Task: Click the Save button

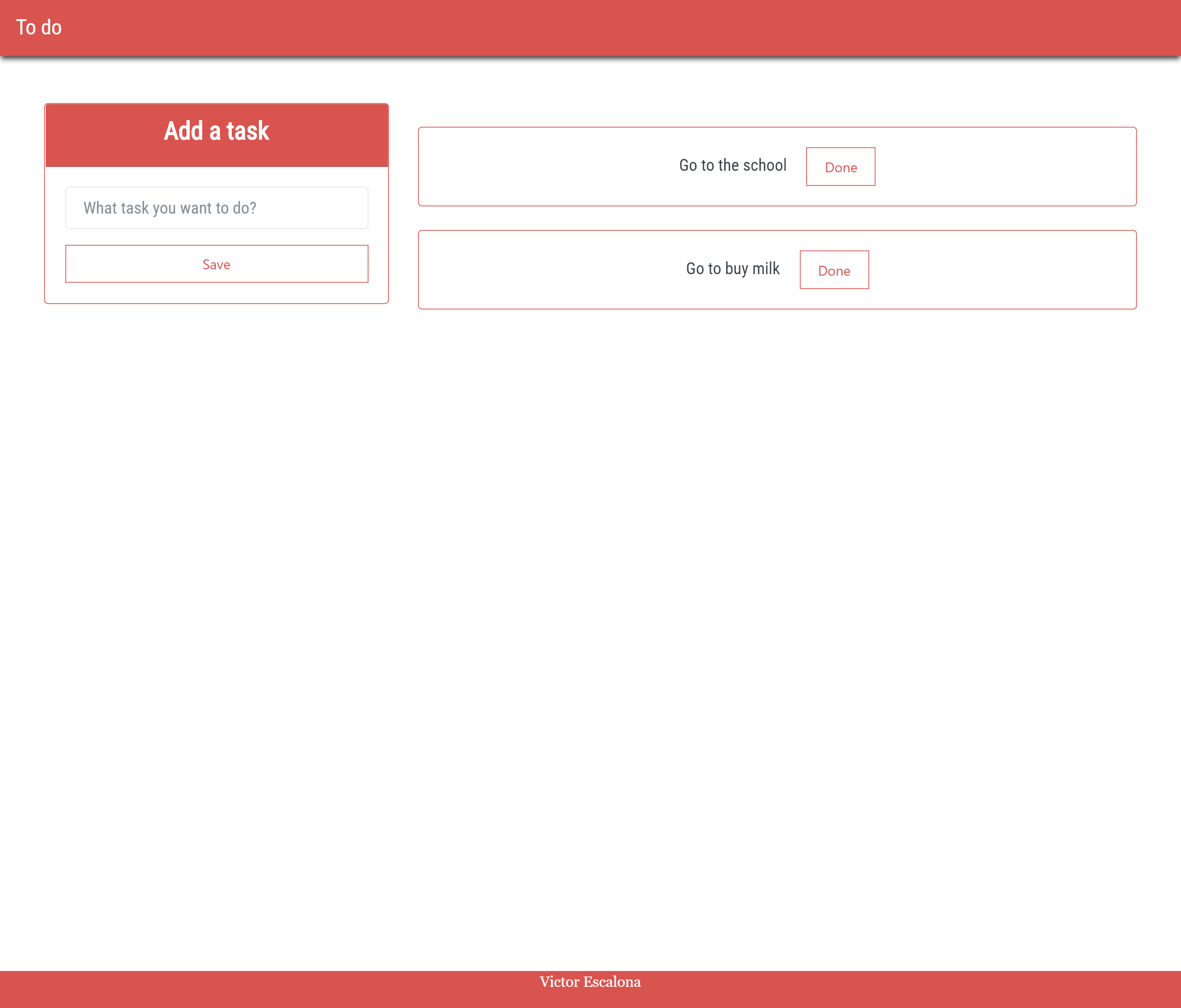Action: 217,264
